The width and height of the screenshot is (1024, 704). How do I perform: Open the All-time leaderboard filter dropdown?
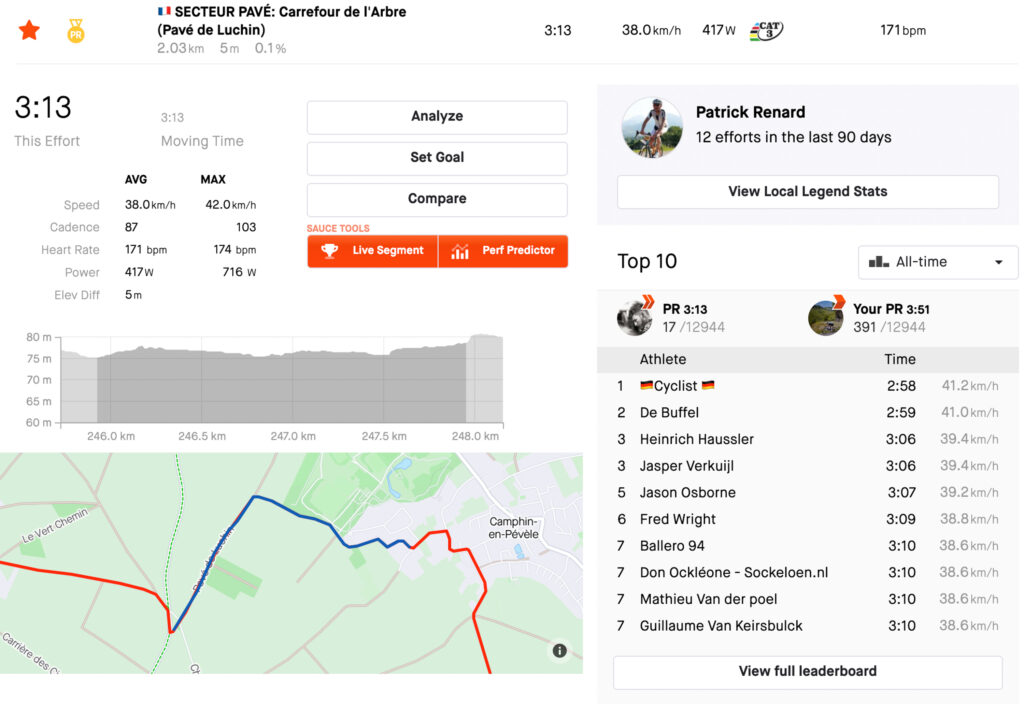(937, 262)
